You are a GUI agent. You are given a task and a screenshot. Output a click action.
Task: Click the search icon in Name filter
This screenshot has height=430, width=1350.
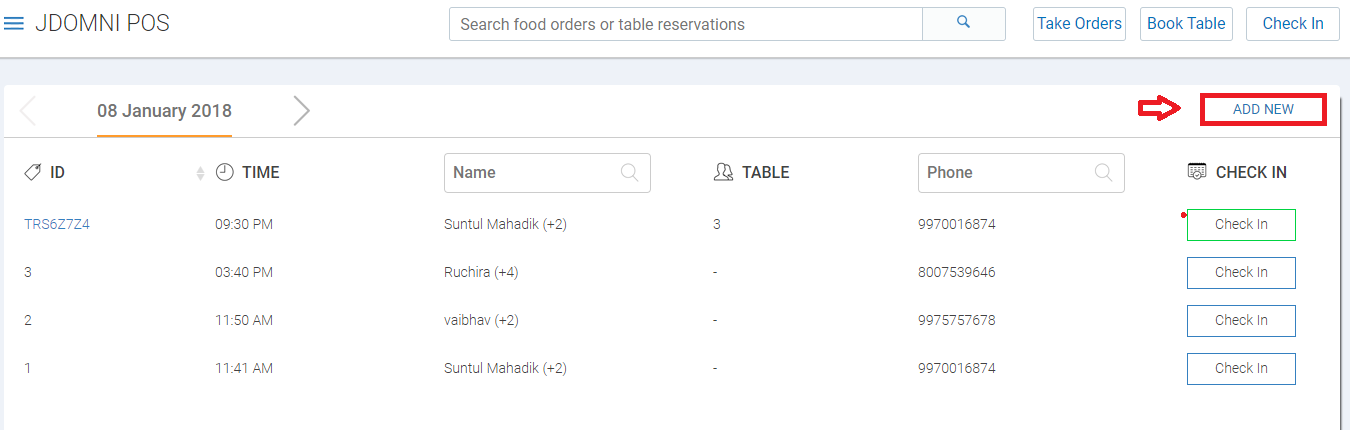(x=630, y=172)
